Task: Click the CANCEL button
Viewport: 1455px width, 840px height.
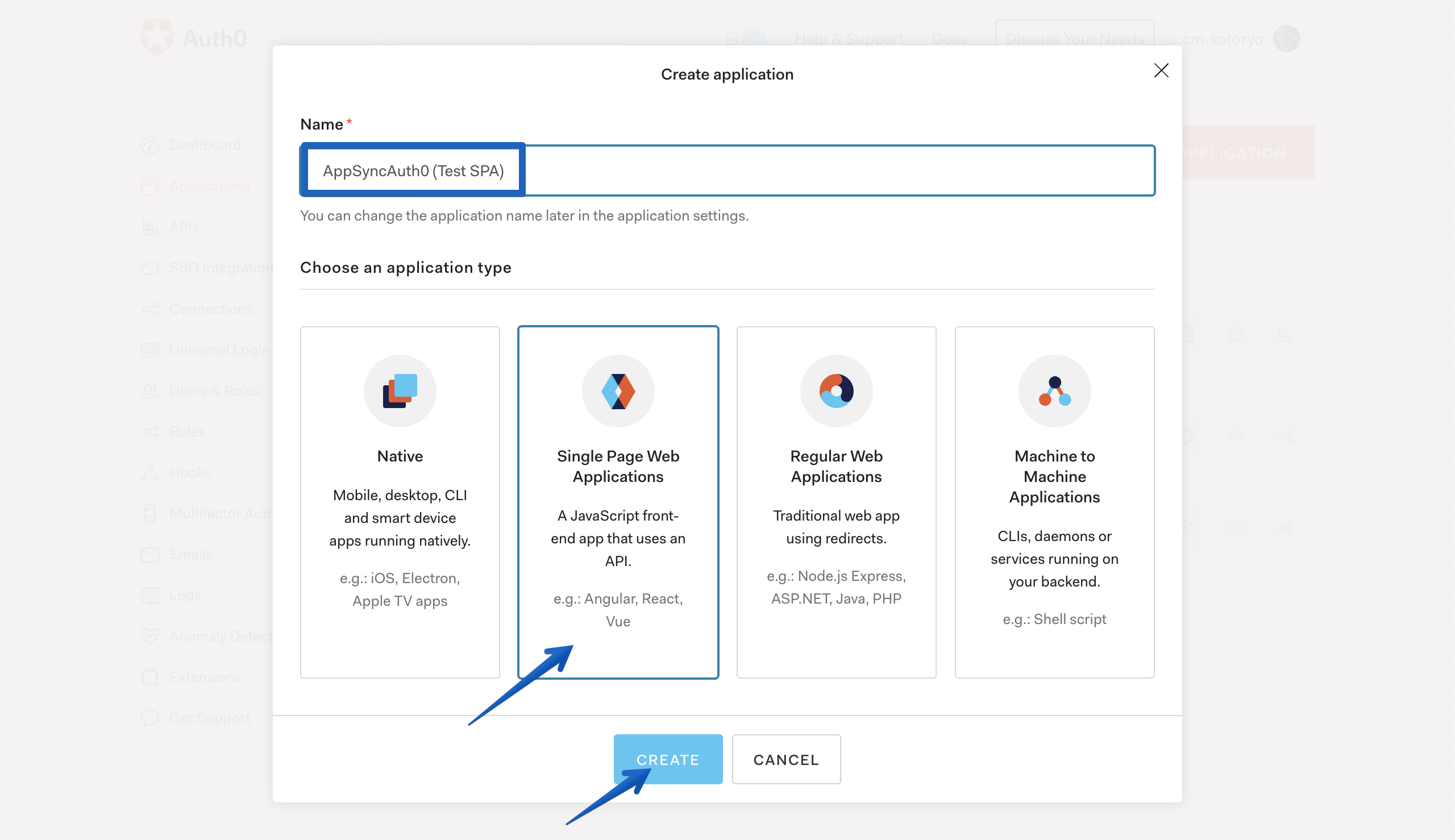Action: point(786,759)
